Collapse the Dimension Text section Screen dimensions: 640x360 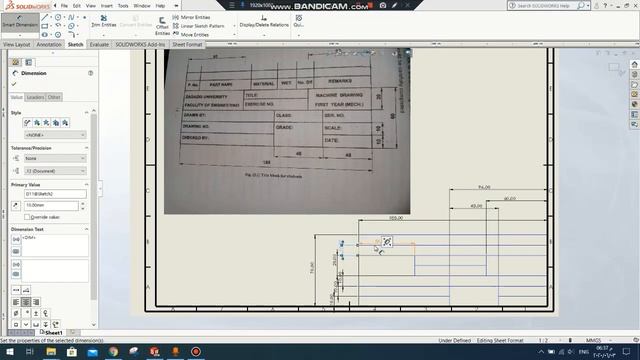click(x=87, y=229)
